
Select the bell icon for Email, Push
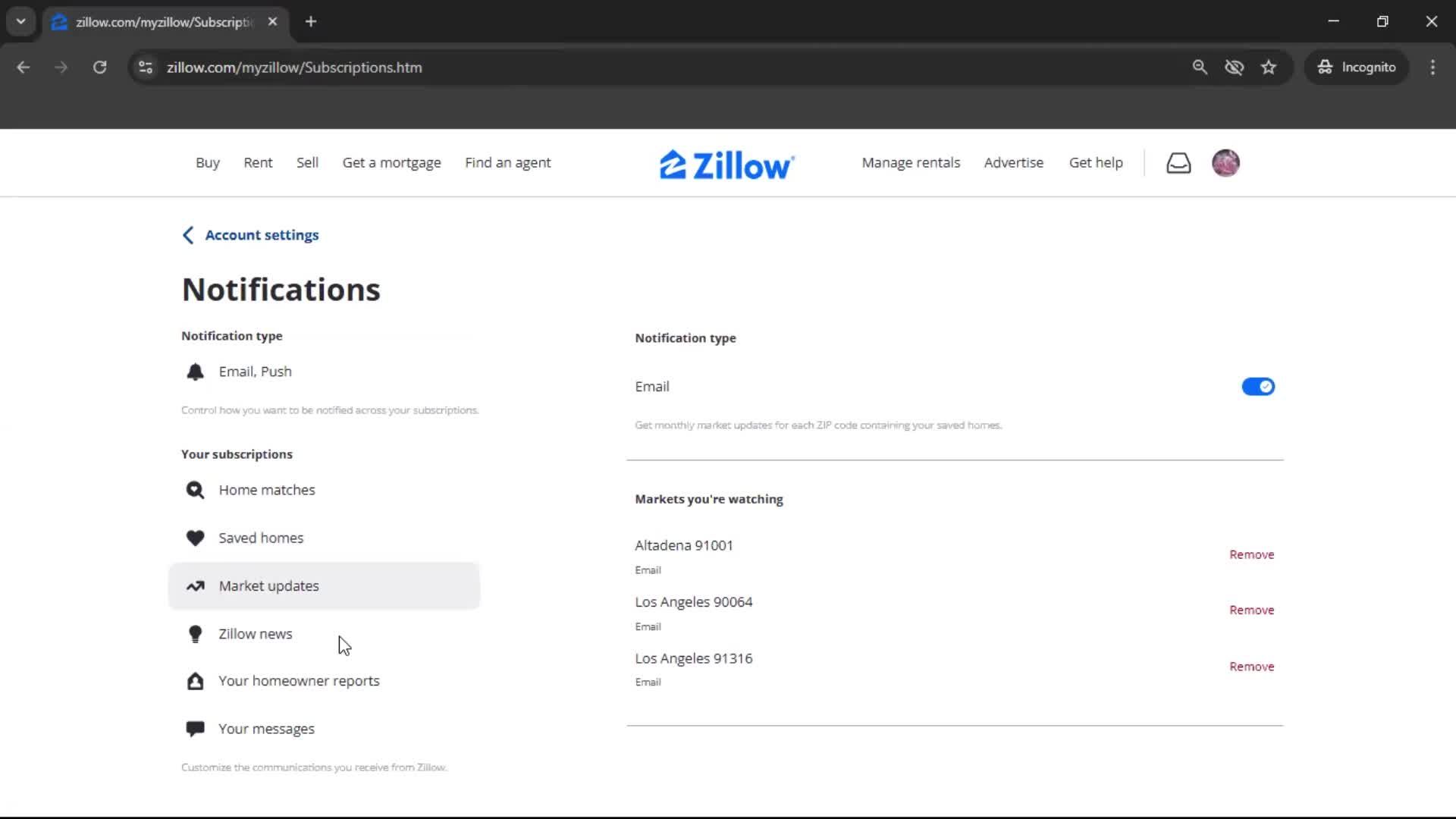click(x=195, y=372)
